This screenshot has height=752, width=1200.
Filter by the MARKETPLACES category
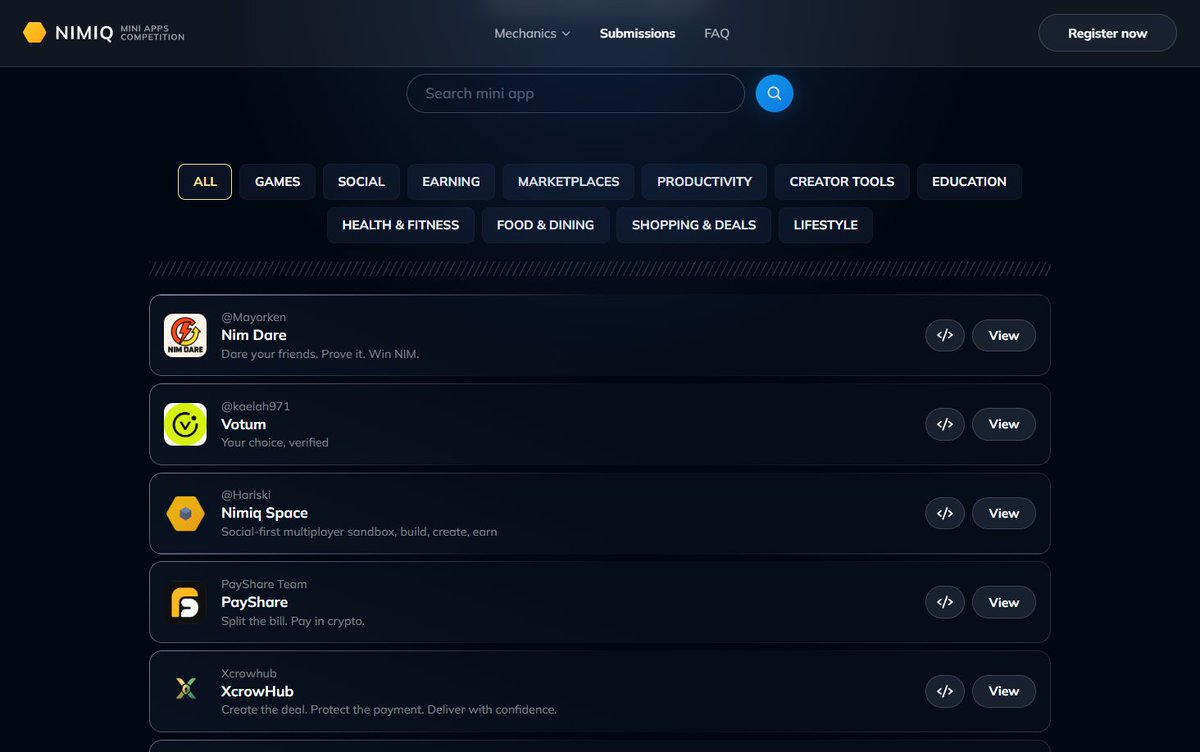pyautogui.click(x=568, y=182)
